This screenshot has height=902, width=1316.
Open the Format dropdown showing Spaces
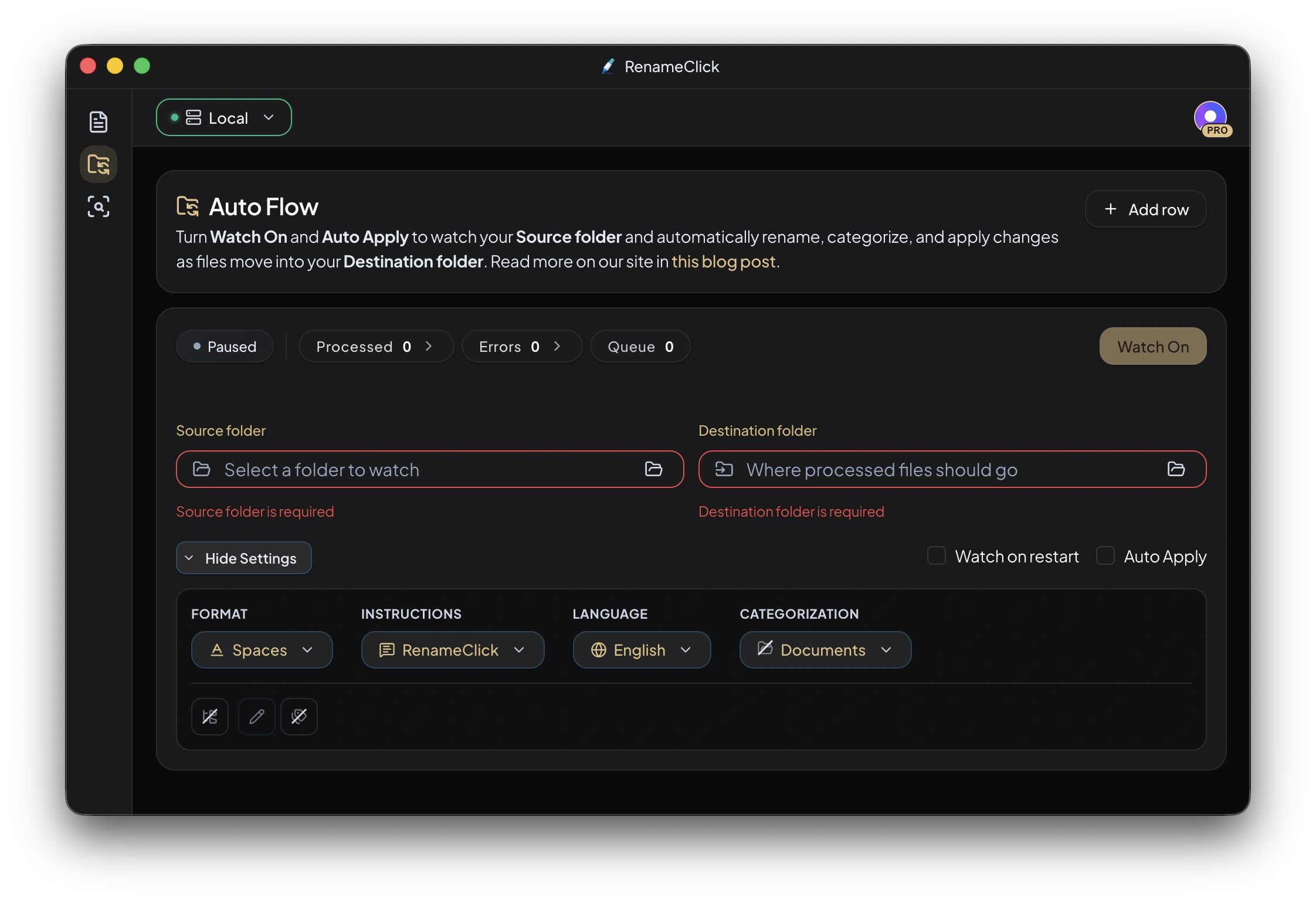point(262,650)
